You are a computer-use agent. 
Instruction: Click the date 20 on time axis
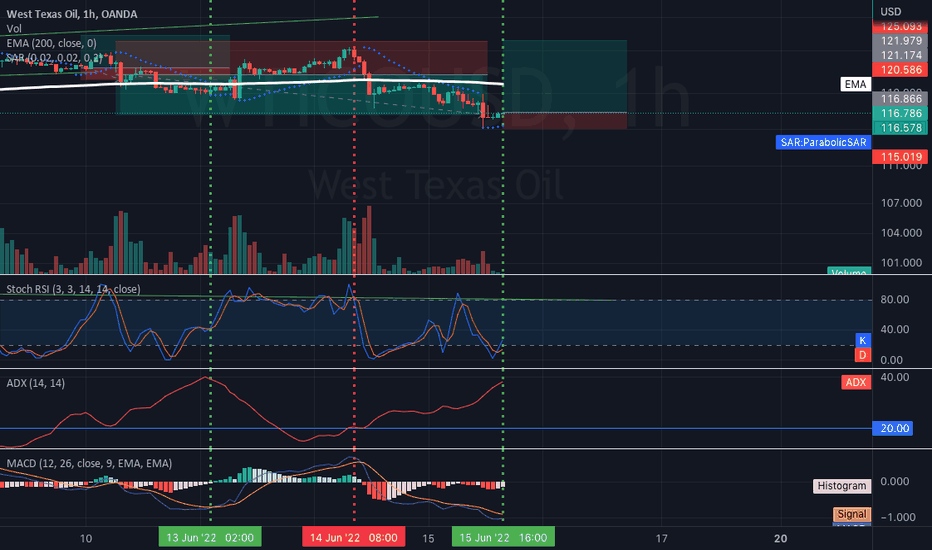pos(780,538)
